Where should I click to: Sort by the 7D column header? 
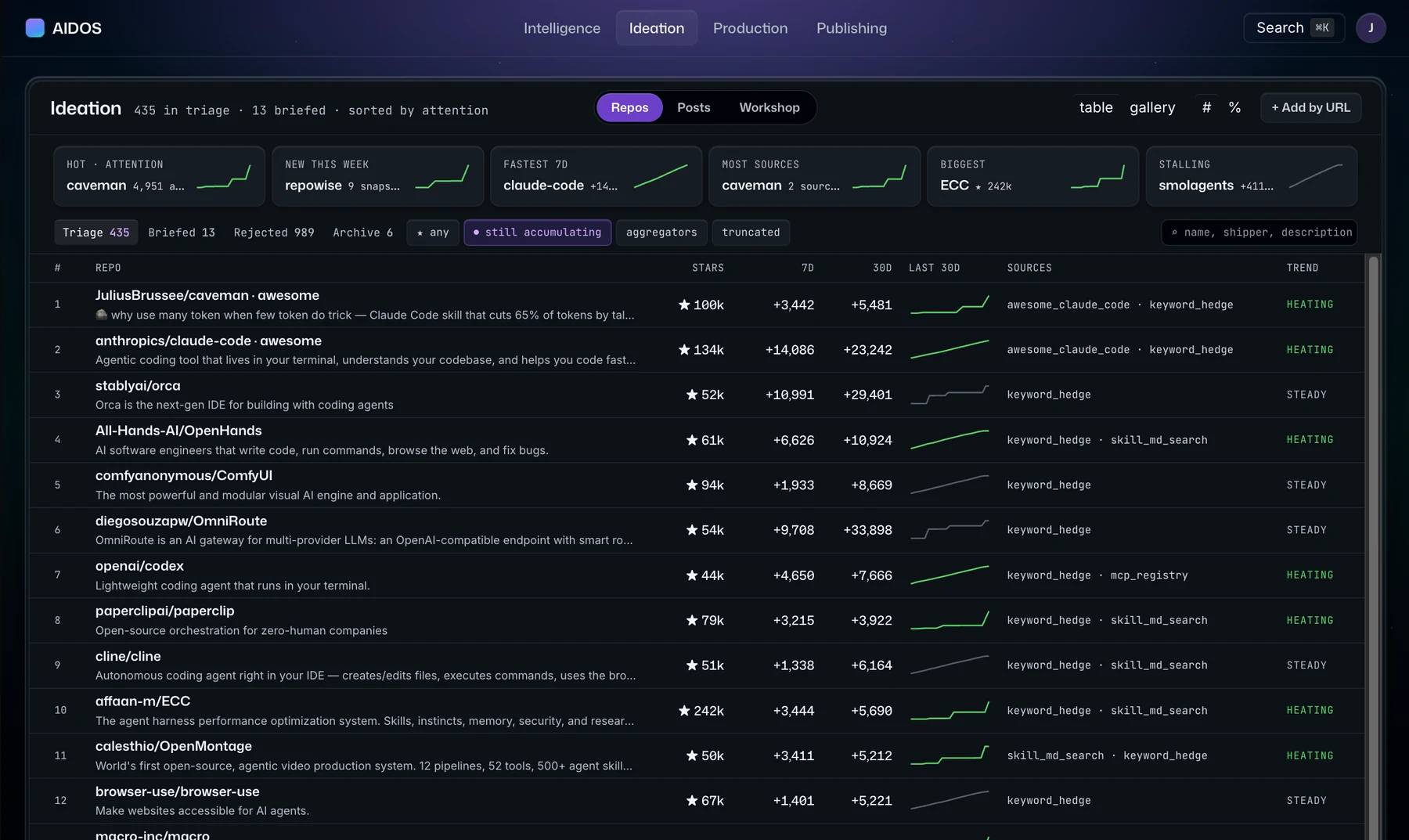coord(808,268)
